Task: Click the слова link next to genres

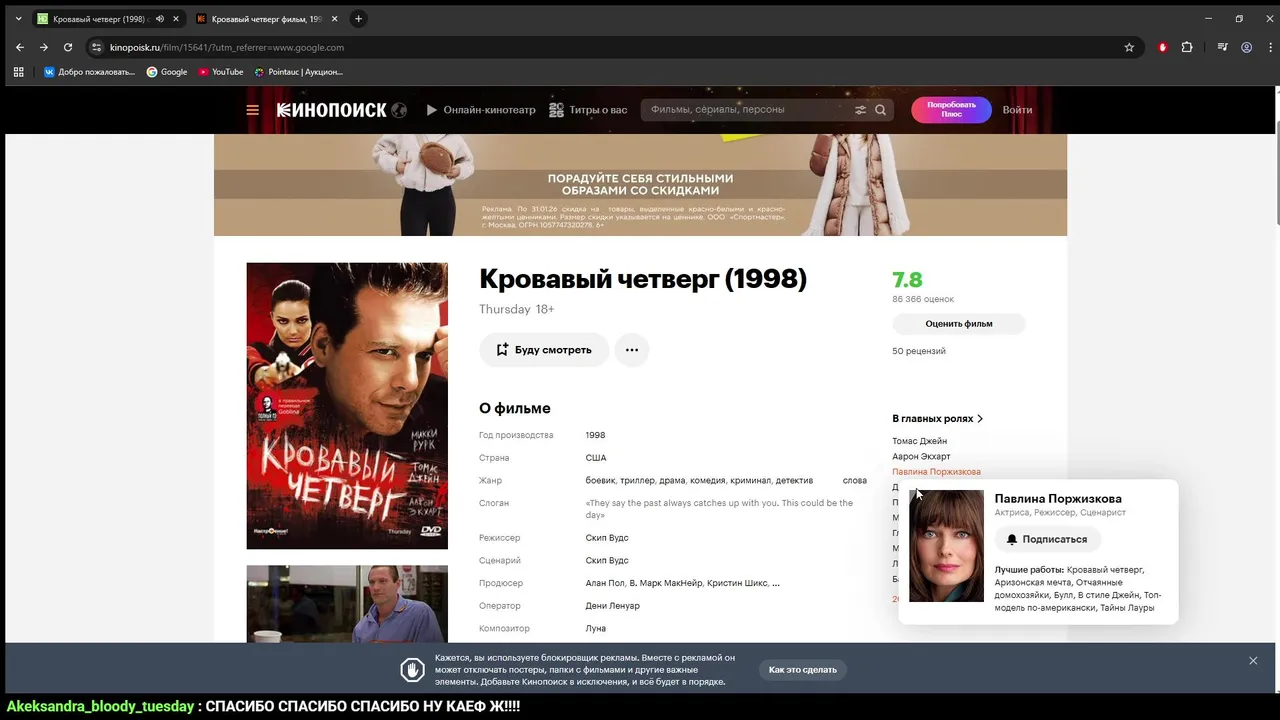Action: point(855,481)
